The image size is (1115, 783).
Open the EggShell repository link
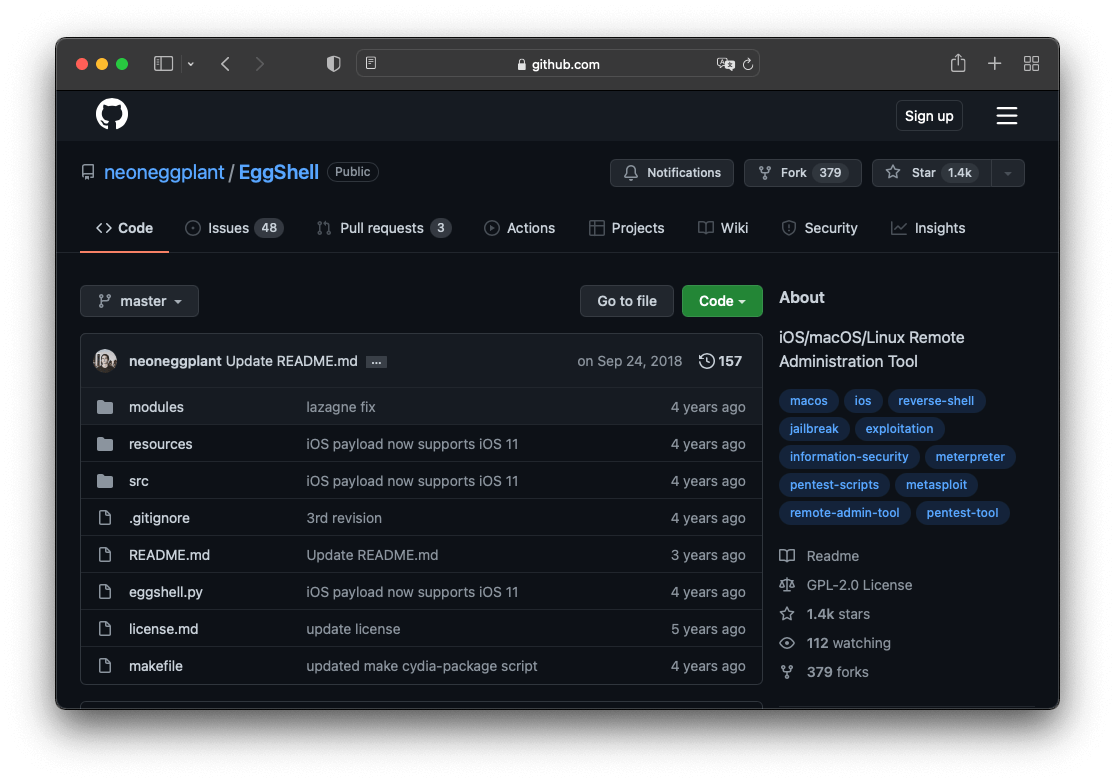pyautogui.click(x=279, y=173)
